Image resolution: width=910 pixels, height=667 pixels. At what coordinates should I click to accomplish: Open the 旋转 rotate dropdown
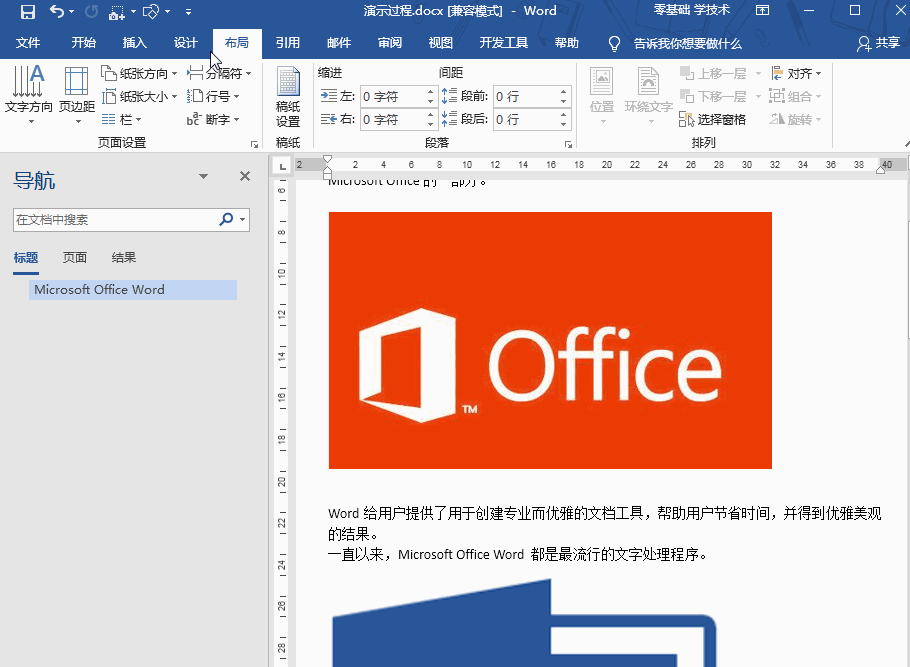[796, 120]
